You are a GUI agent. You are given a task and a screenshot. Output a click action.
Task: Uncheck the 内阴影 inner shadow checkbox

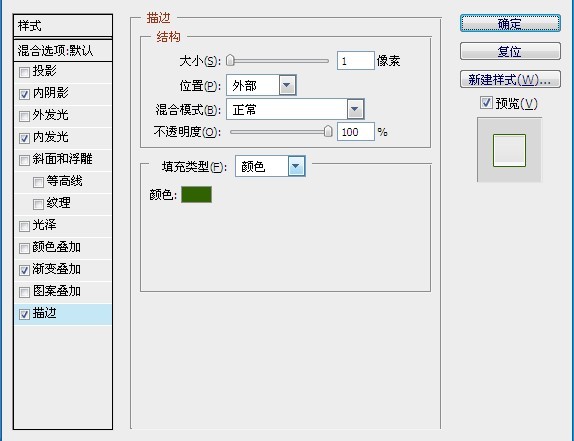click(24, 94)
